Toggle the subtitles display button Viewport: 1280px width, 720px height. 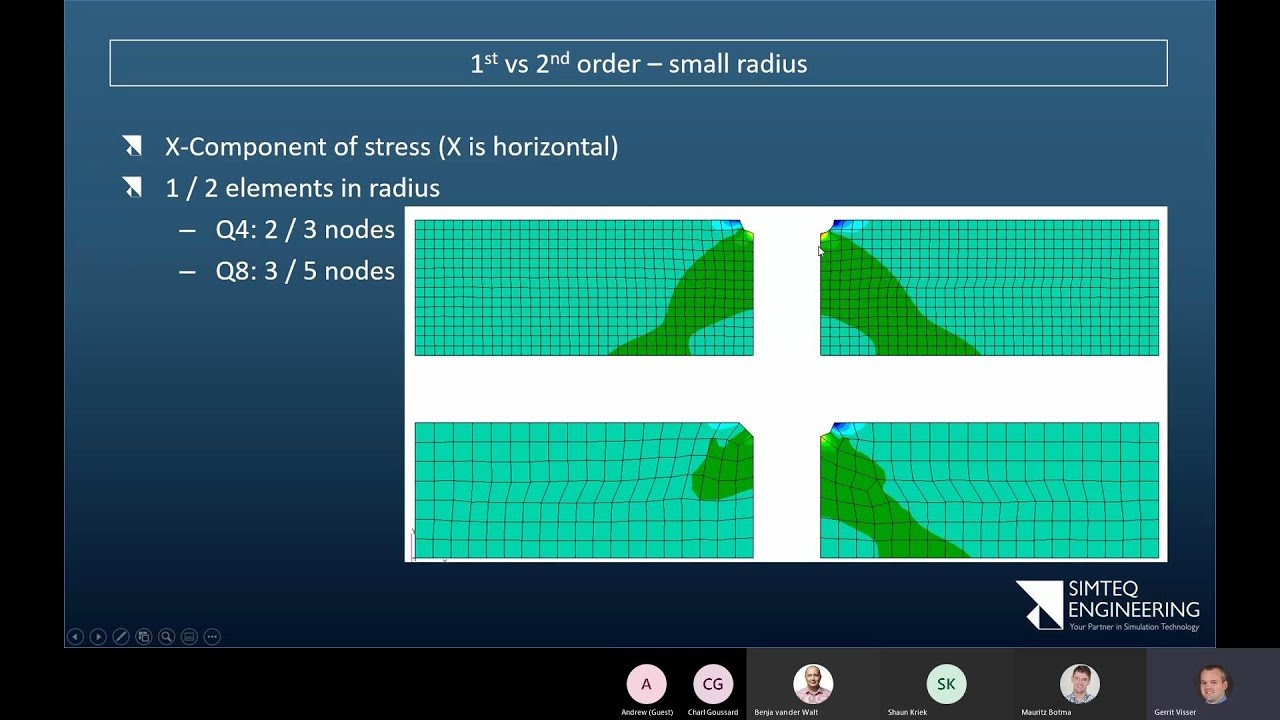(x=189, y=636)
